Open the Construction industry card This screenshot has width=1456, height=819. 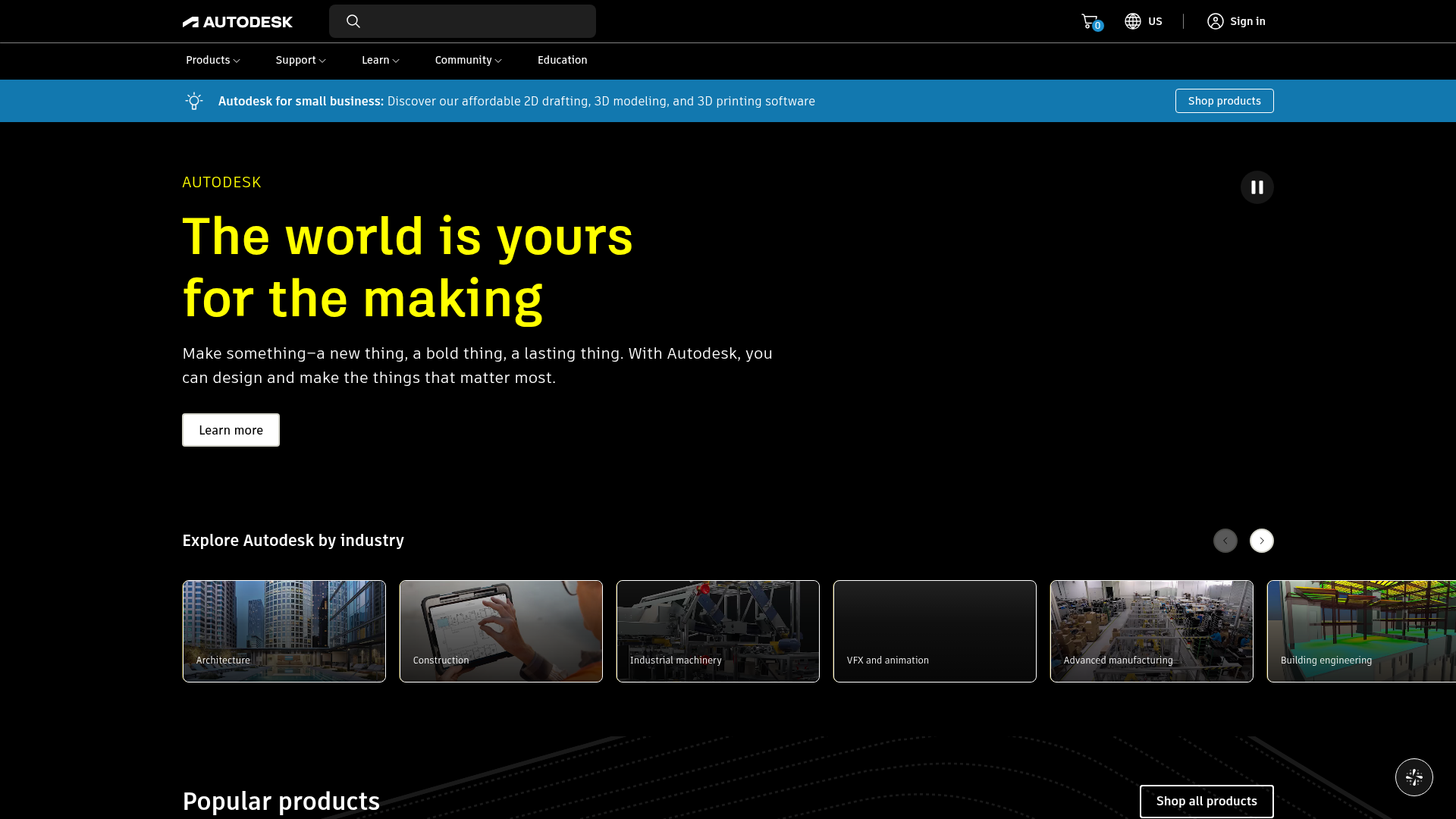pos(501,632)
